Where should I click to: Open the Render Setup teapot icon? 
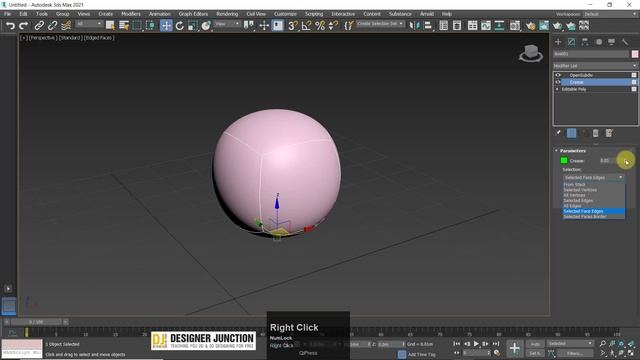[x=530, y=26]
